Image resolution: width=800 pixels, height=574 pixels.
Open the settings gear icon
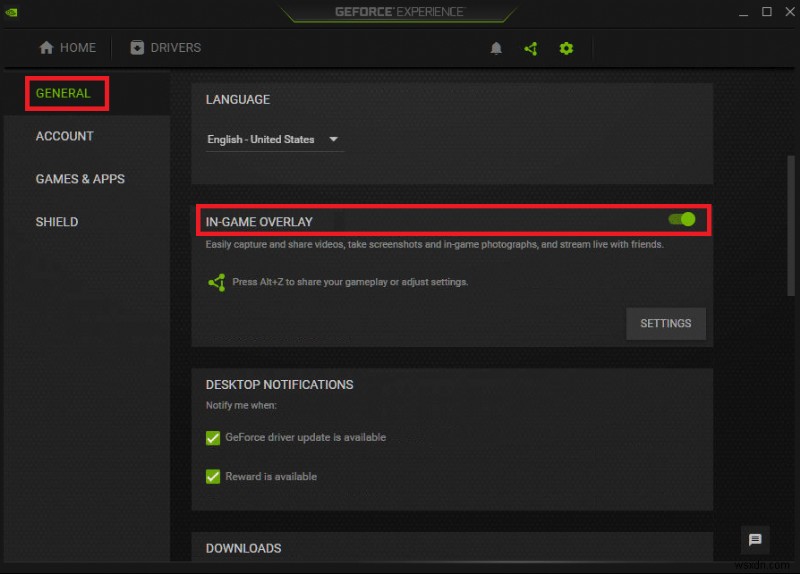coord(566,48)
